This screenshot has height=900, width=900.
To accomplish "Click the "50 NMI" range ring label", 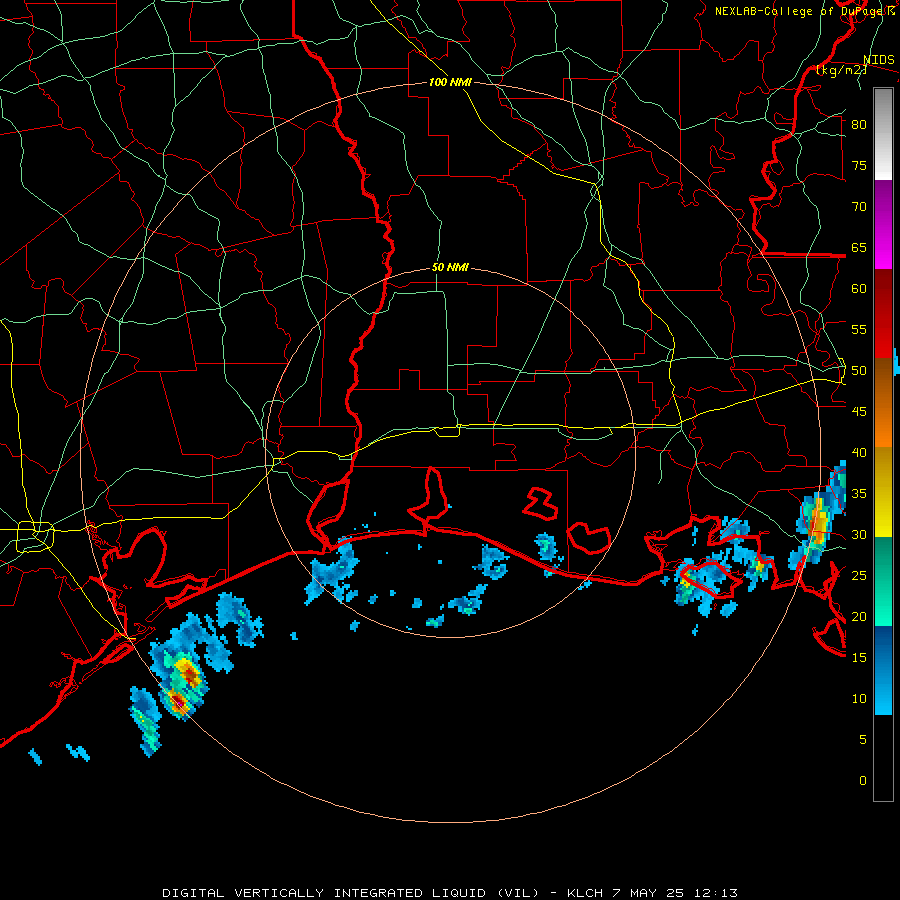I will pos(450,267).
